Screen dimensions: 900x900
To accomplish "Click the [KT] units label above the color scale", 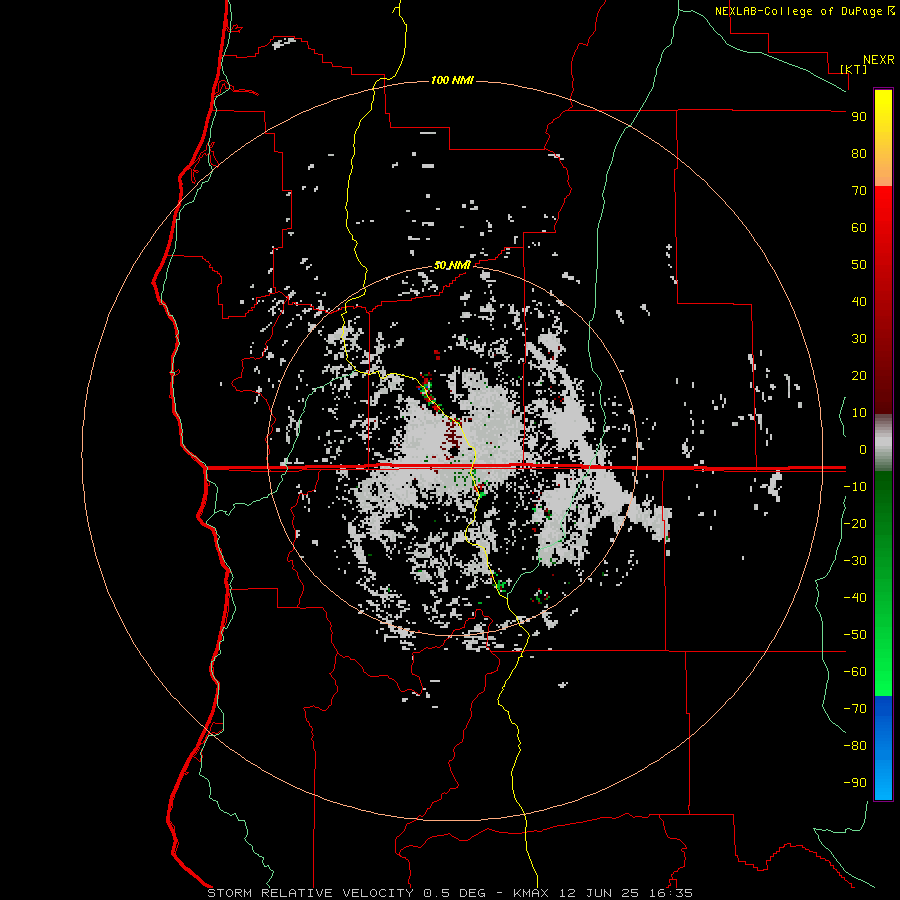I will pos(854,69).
